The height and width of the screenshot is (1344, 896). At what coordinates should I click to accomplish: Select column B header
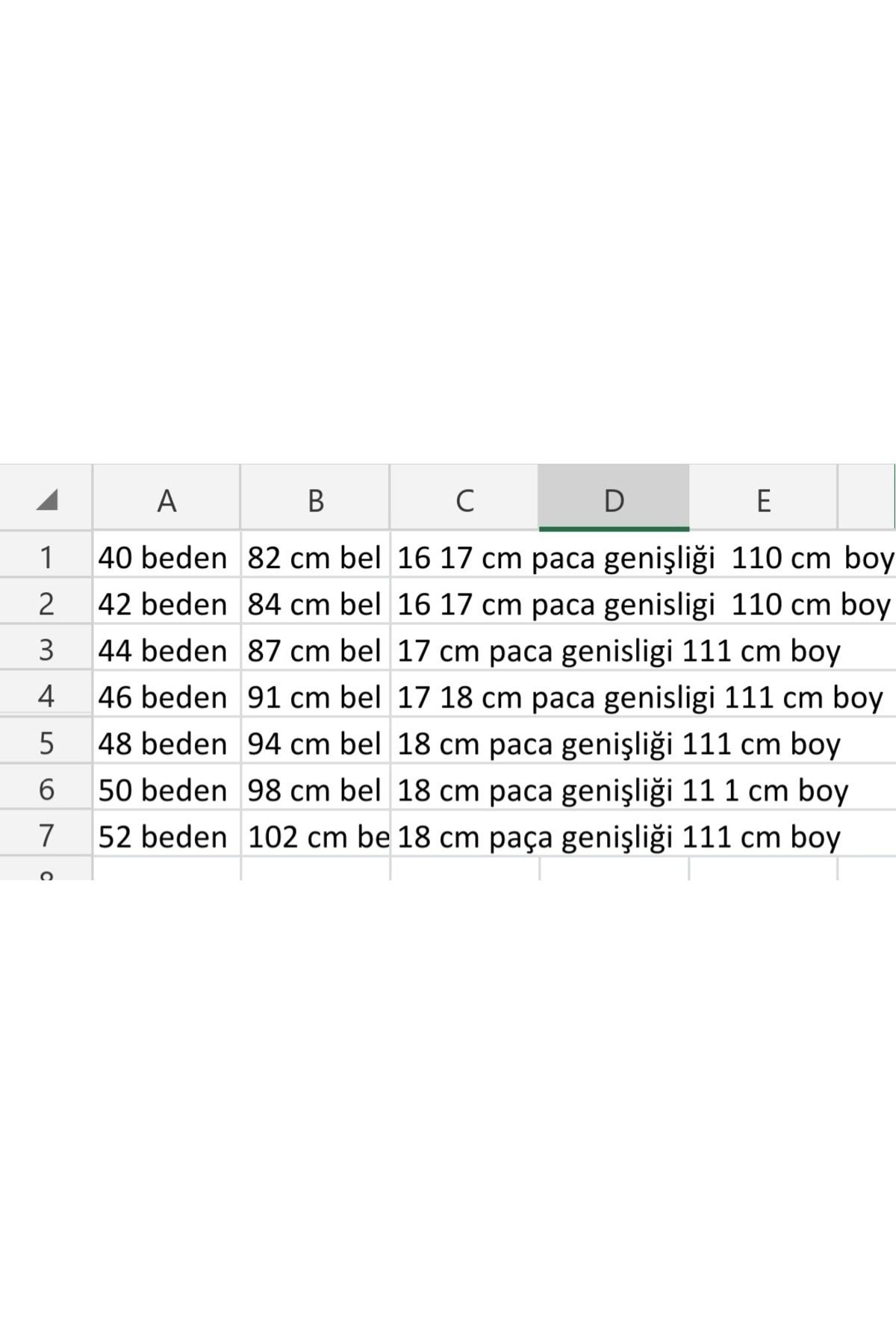(x=315, y=499)
